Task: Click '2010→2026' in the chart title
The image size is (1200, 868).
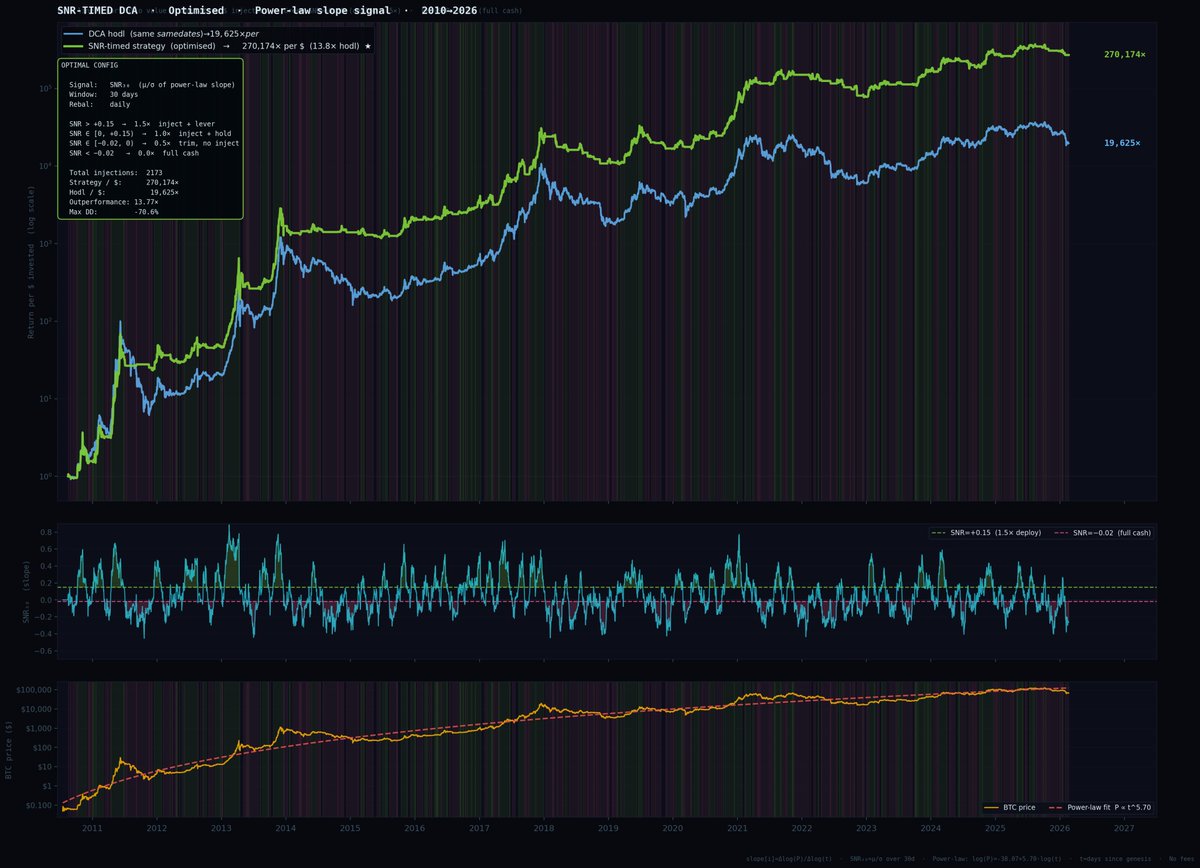Action: tap(450, 9)
